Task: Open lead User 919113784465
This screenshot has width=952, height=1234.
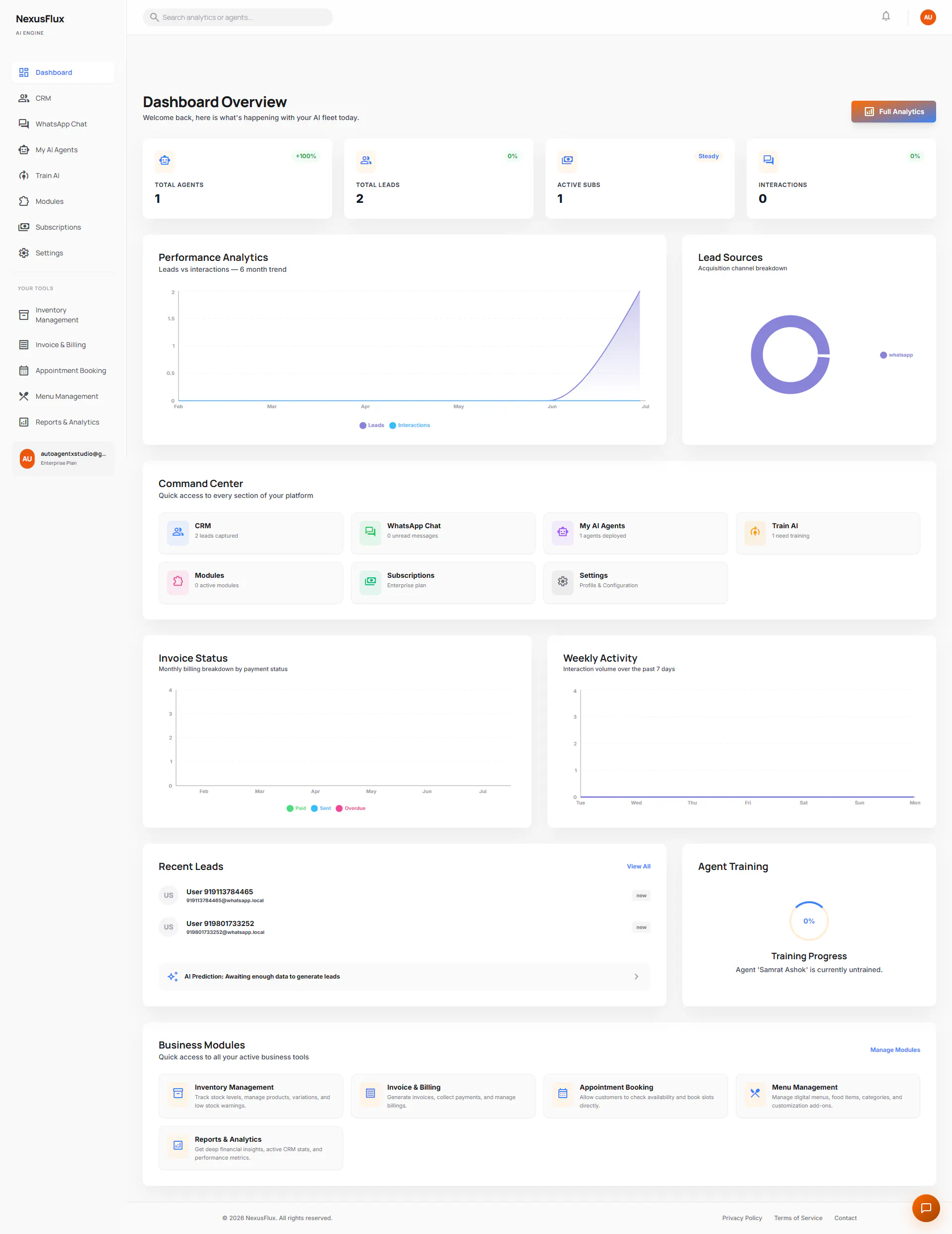Action: point(404,896)
